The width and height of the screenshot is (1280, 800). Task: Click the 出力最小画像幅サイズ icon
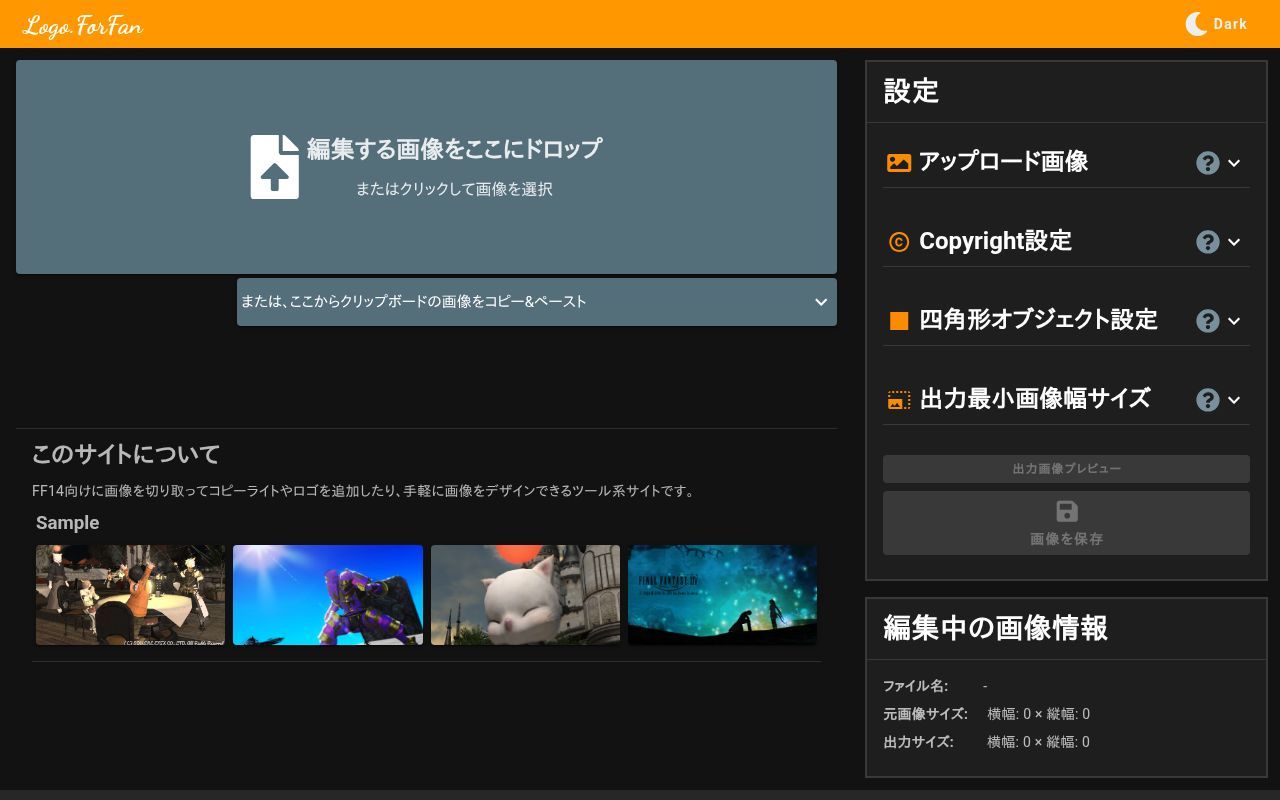tap(899, 400)
